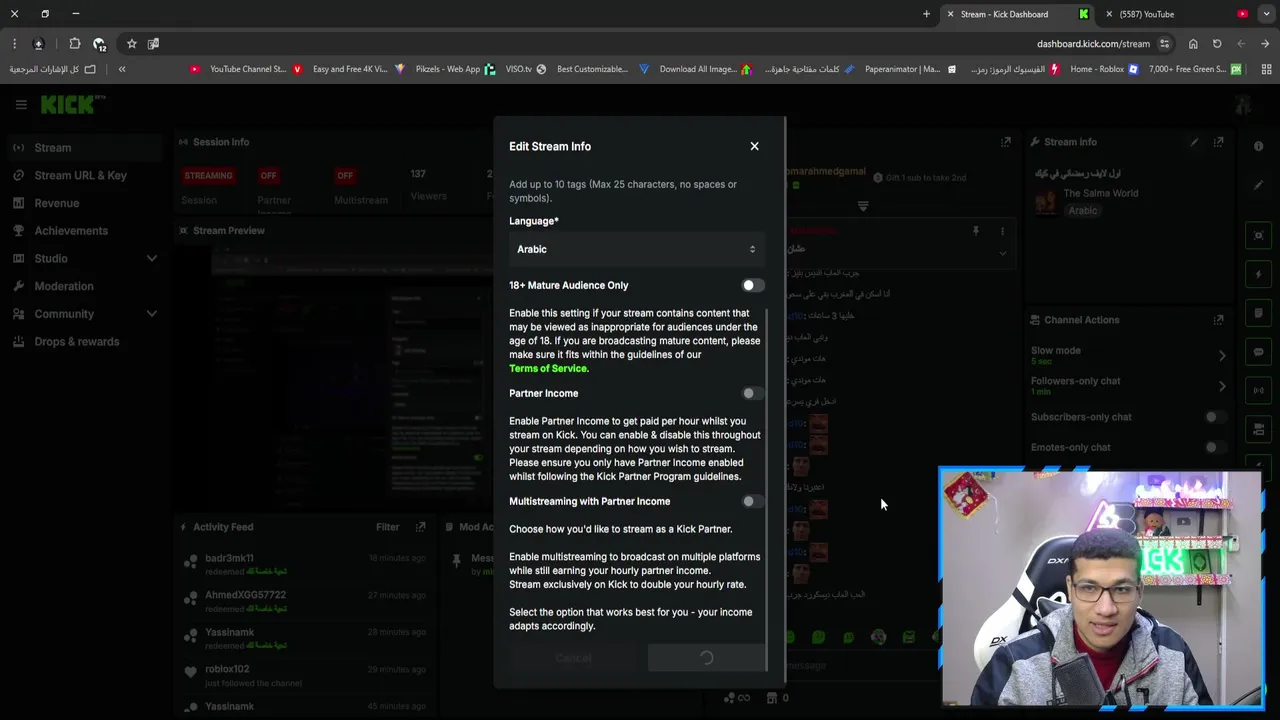Viewport: 1280px width, 720px height.
Task: Open Stream URL & Key sidebar item
Action: [x=81, y=175]
